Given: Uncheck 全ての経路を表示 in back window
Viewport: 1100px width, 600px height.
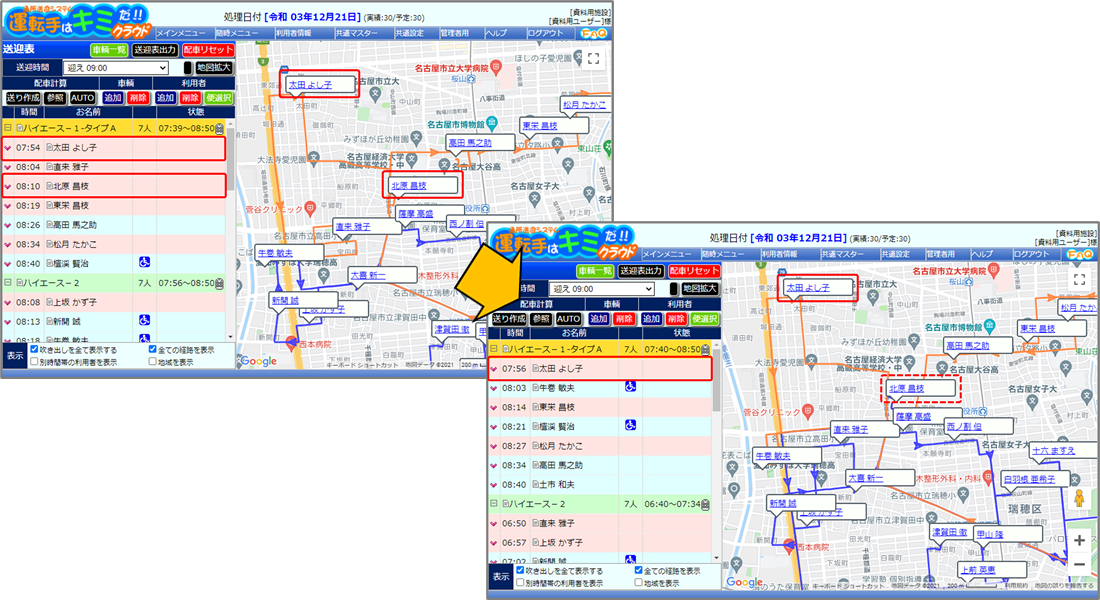Looking at the screenshot, I should coord(152,349).
